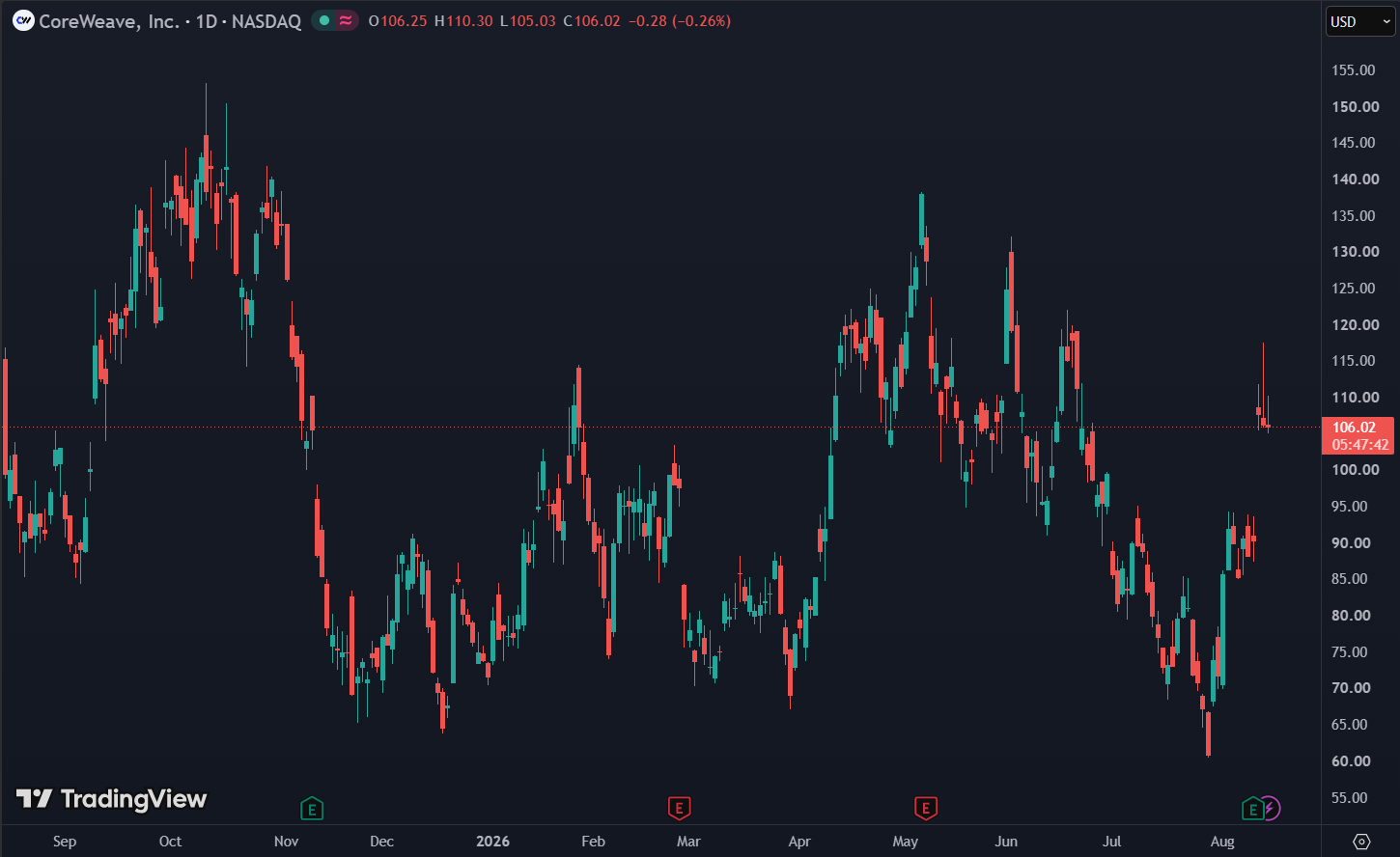The image size is (1400, 857).
Task: Click the green market status dot
Action: point(324,20)
